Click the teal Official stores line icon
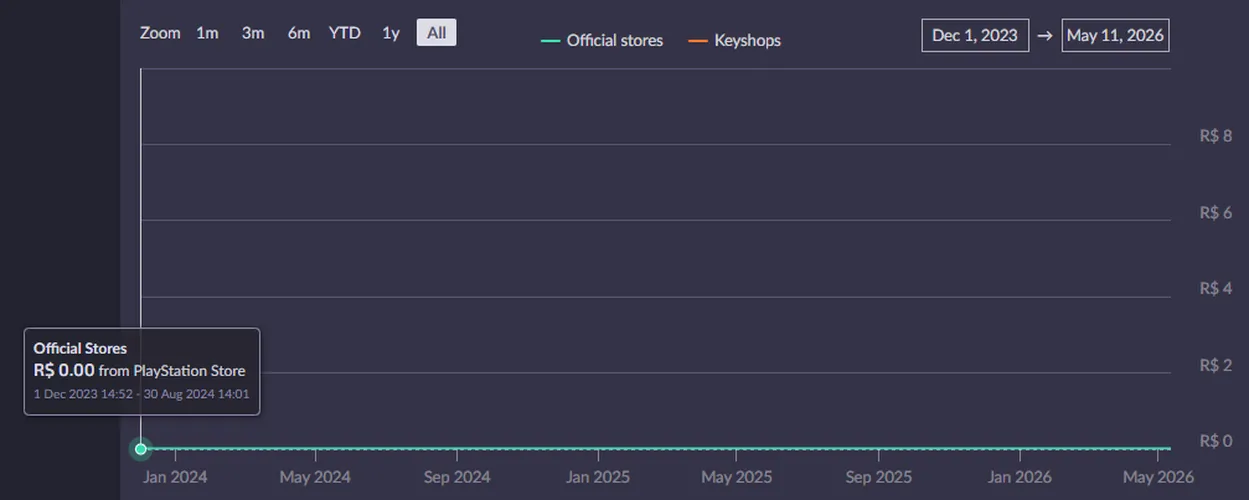The height and width of the screenshot is (500, 1249). 550,41
